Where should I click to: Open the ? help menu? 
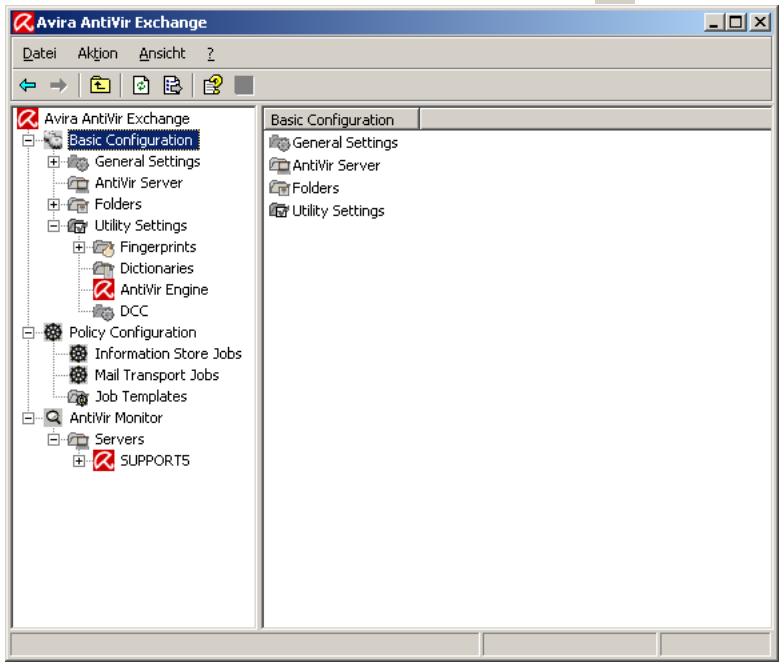click(210, 53)
